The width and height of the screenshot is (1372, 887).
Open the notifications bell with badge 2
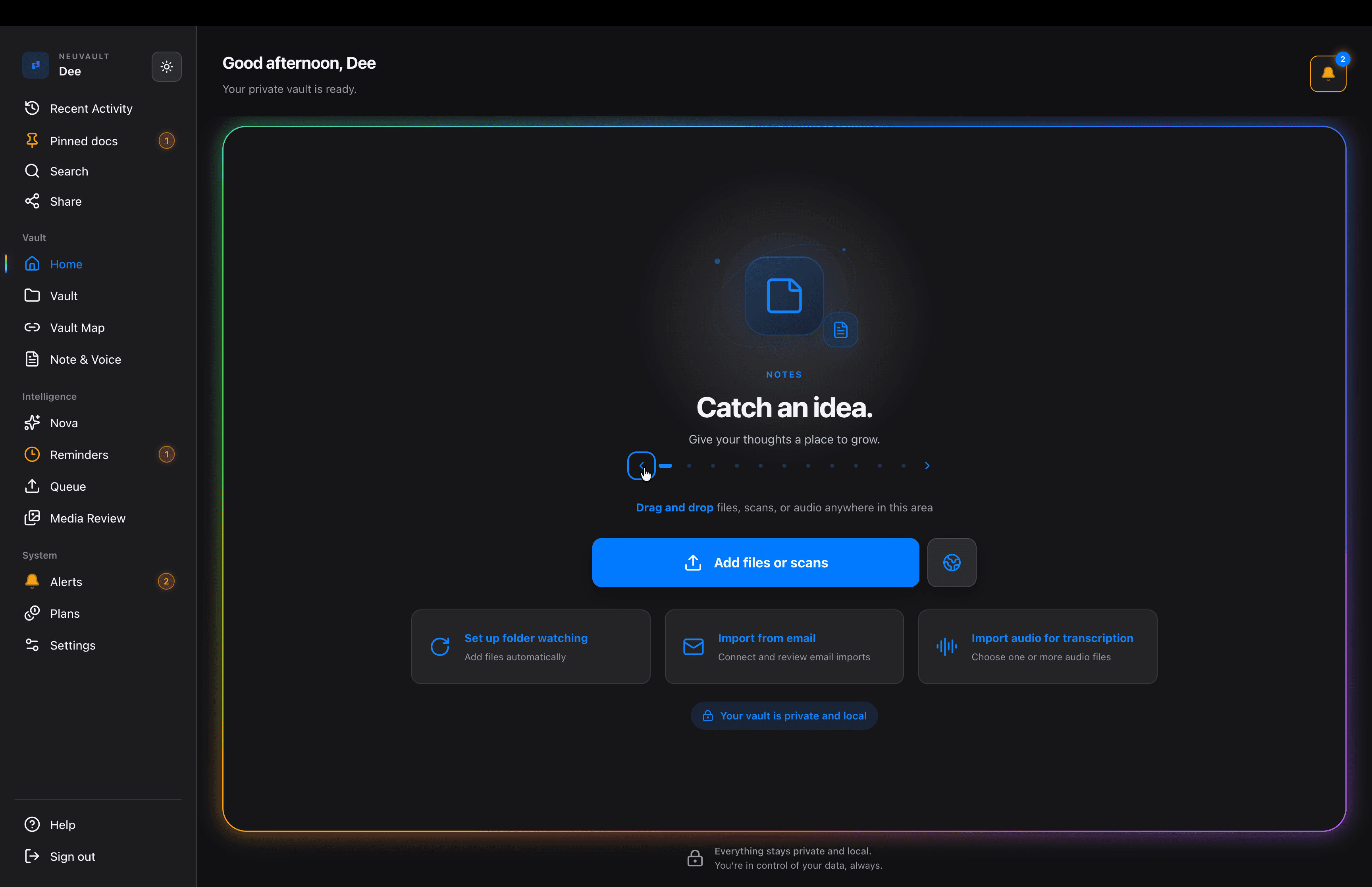tap(1328, 74)
